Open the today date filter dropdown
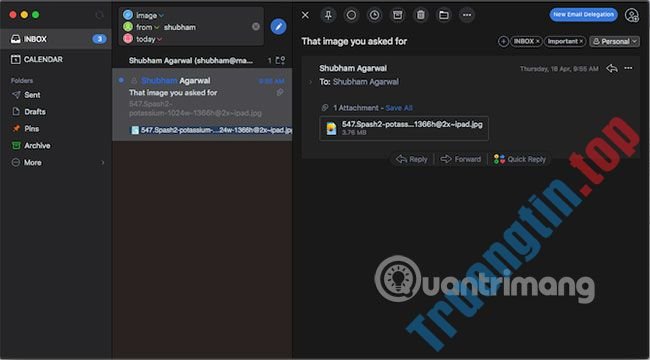The image size is (650, 360). [x=149, y=39]
